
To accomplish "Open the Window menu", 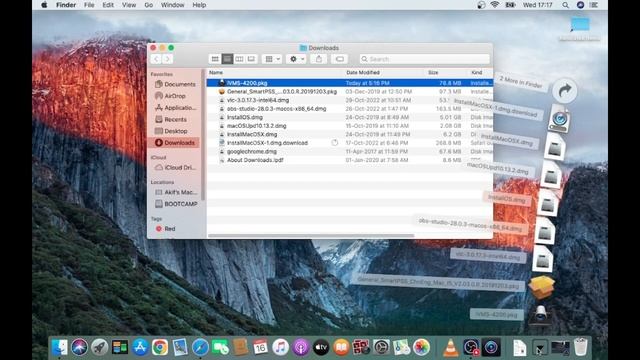I will tap(173, 5).
